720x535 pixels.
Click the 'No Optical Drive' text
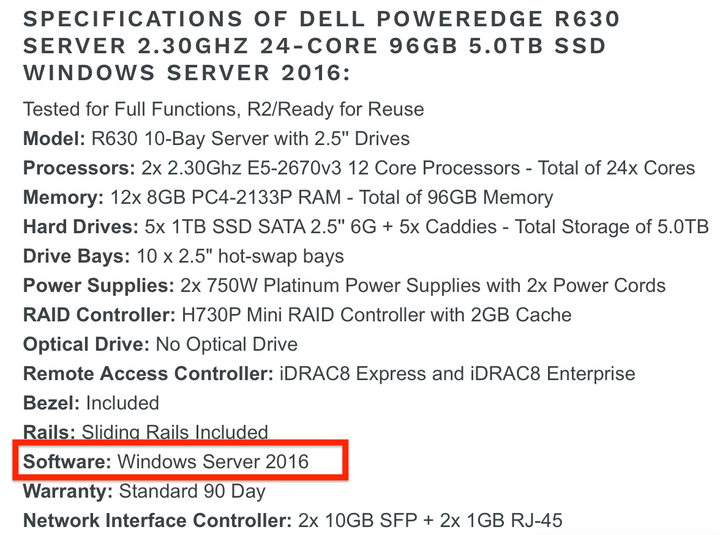(x=225, y=344)
